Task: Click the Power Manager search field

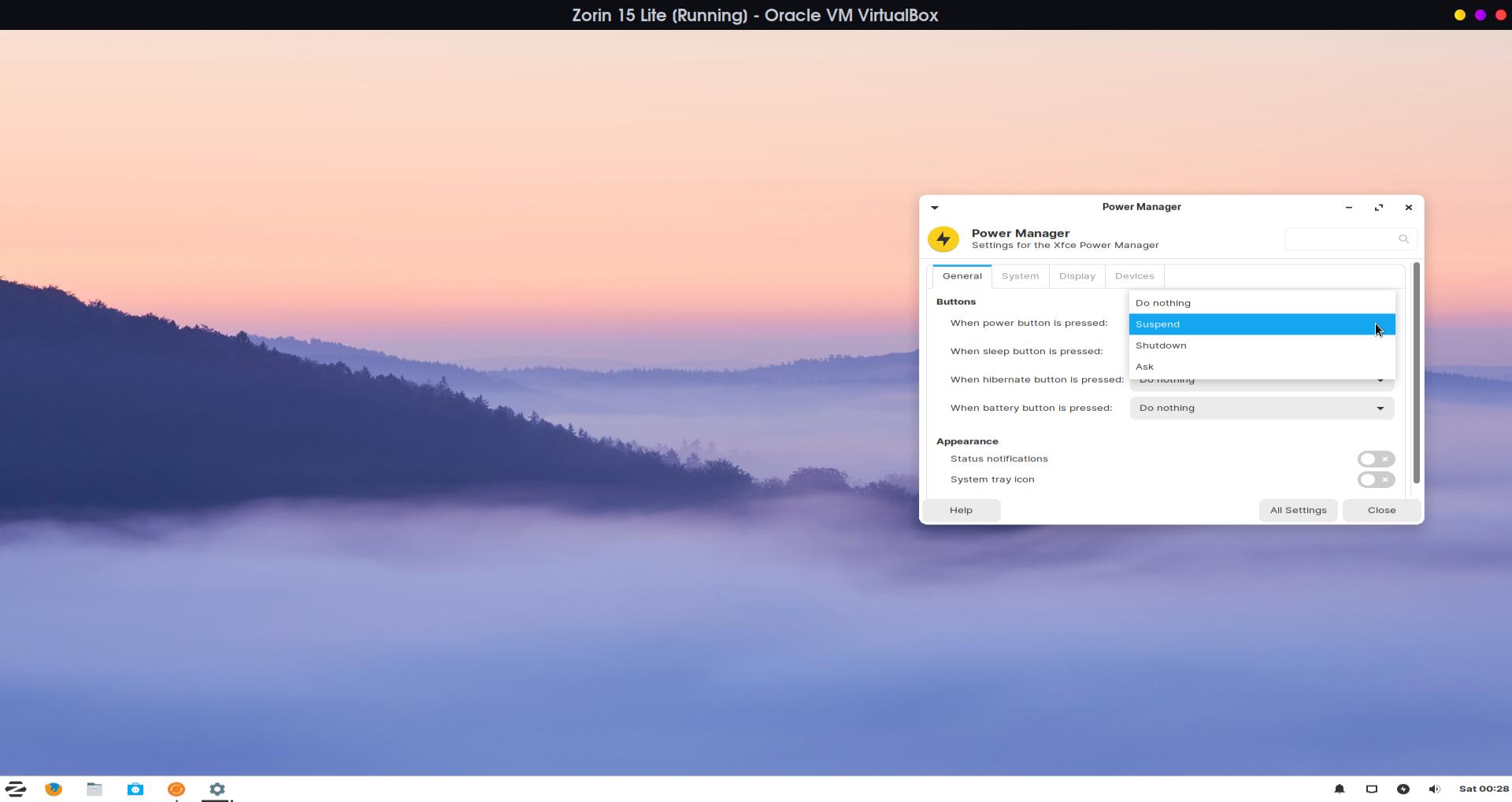Action: 1343,238
